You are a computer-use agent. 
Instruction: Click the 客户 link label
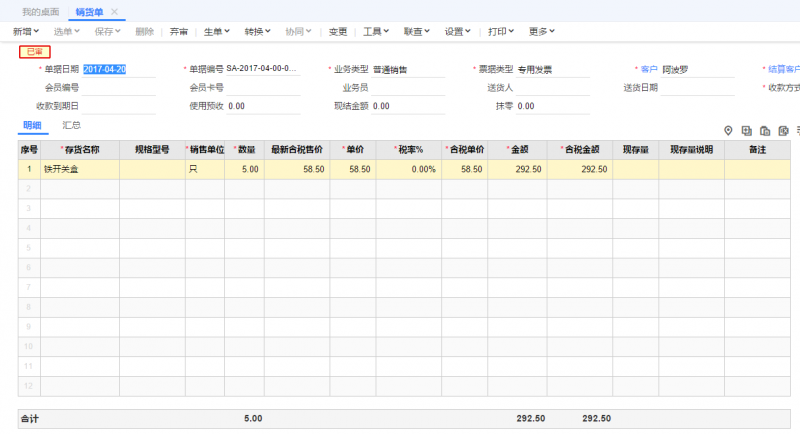click(646, 70)
